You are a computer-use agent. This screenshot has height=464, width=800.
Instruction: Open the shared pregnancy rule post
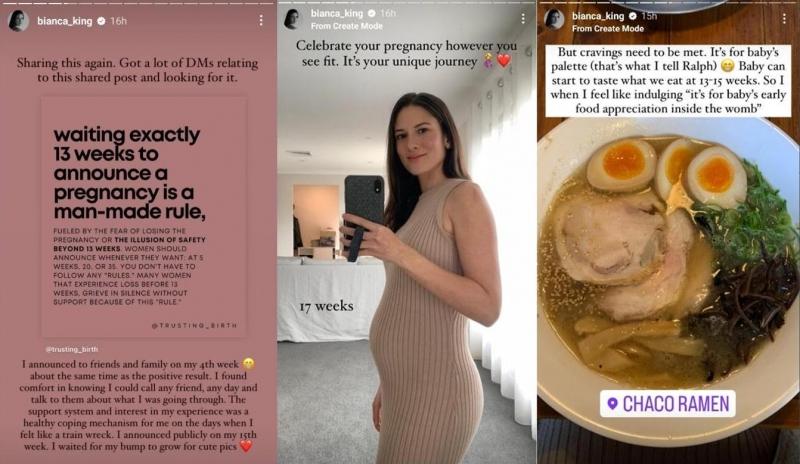click(x=144, y=217)
